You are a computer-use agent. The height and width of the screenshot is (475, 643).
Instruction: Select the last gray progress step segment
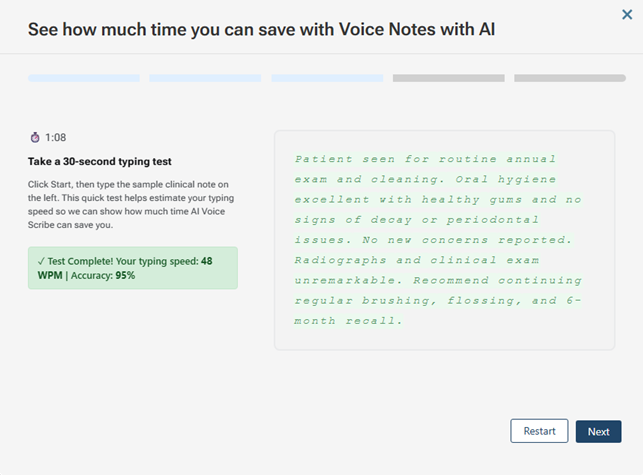[570, 78]
